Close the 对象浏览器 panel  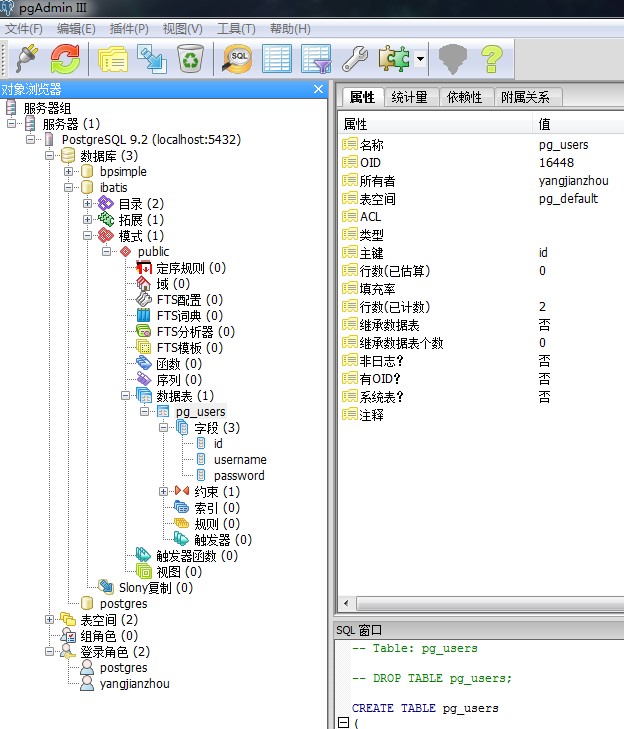coord(318,89)
